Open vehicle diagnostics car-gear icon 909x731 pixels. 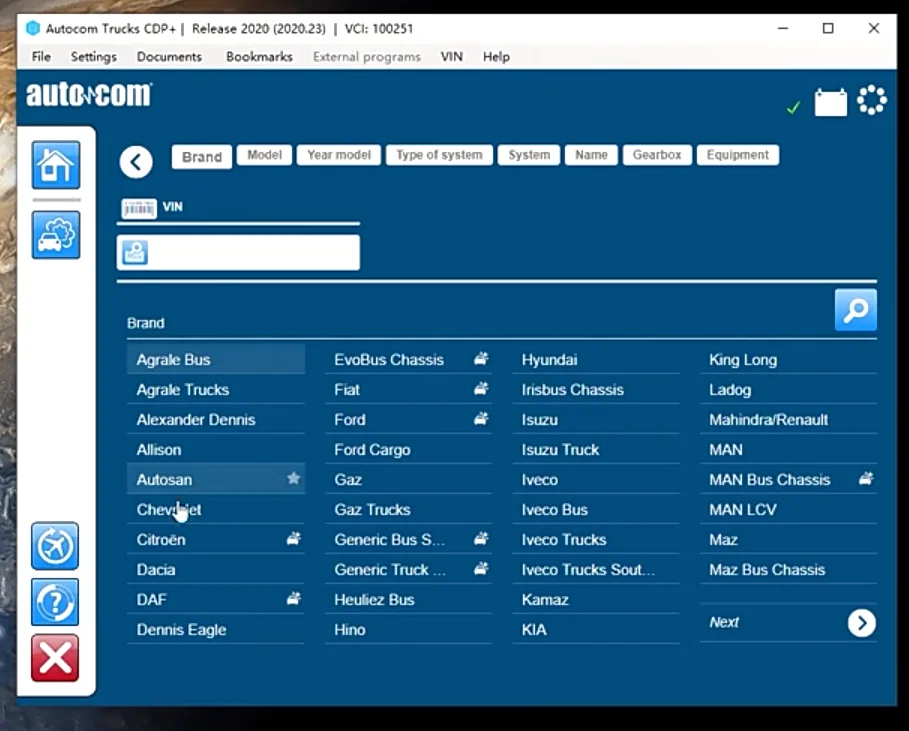tap(56, 235)
